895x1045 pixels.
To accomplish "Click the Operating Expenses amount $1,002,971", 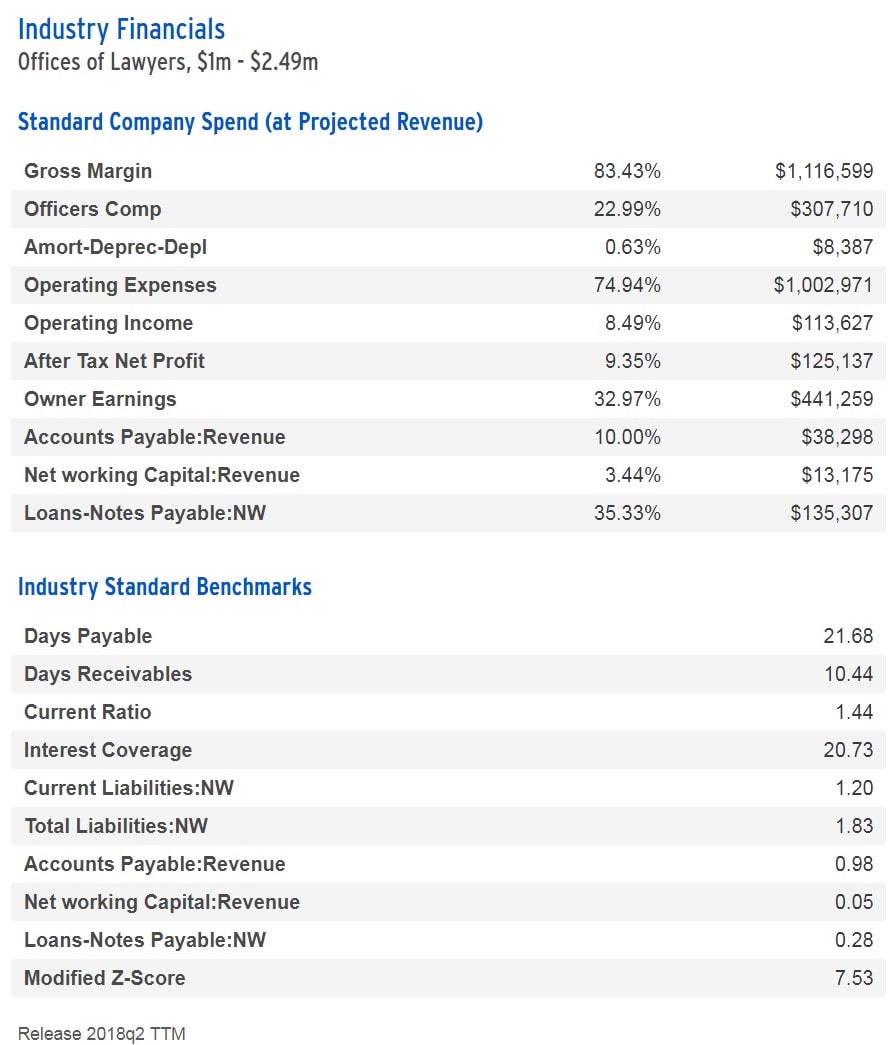I will (x=823, y=285).
